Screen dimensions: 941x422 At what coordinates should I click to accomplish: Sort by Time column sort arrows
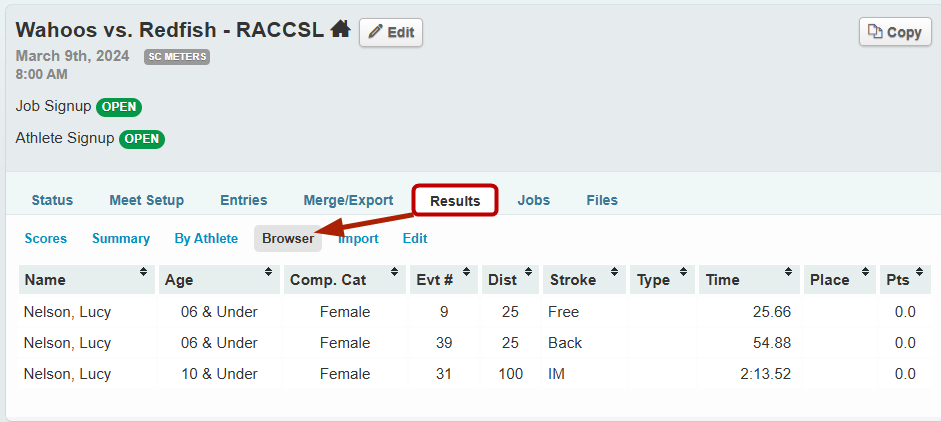click(788, 273)
